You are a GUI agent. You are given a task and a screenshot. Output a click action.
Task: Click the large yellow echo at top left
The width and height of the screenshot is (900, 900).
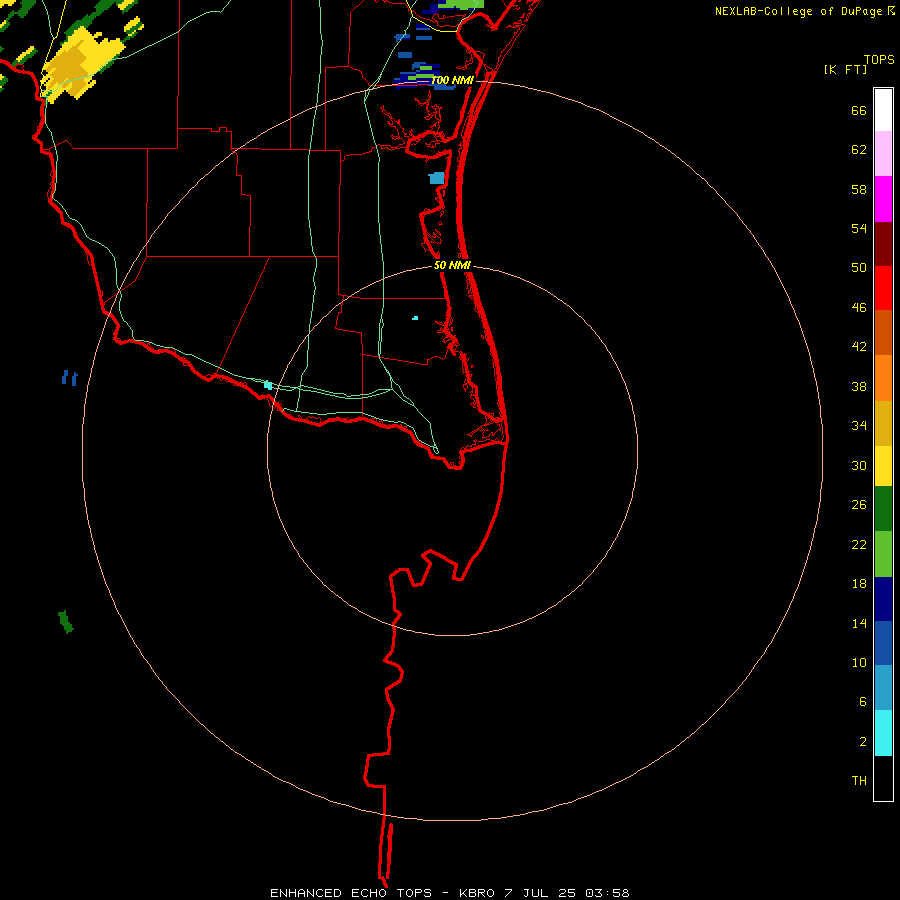pos(83,66)
